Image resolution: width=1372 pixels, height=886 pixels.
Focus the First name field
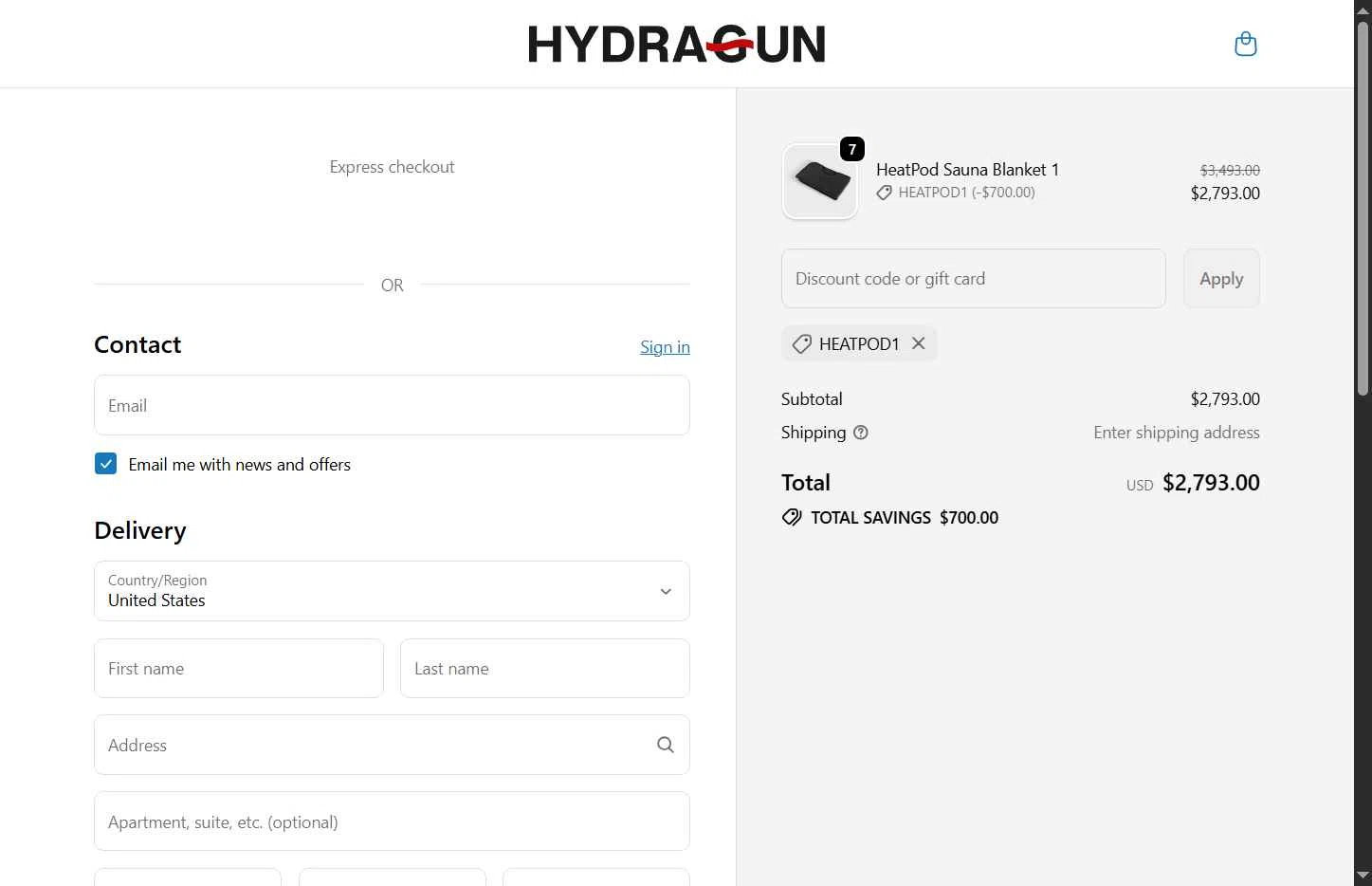[239, 668]
